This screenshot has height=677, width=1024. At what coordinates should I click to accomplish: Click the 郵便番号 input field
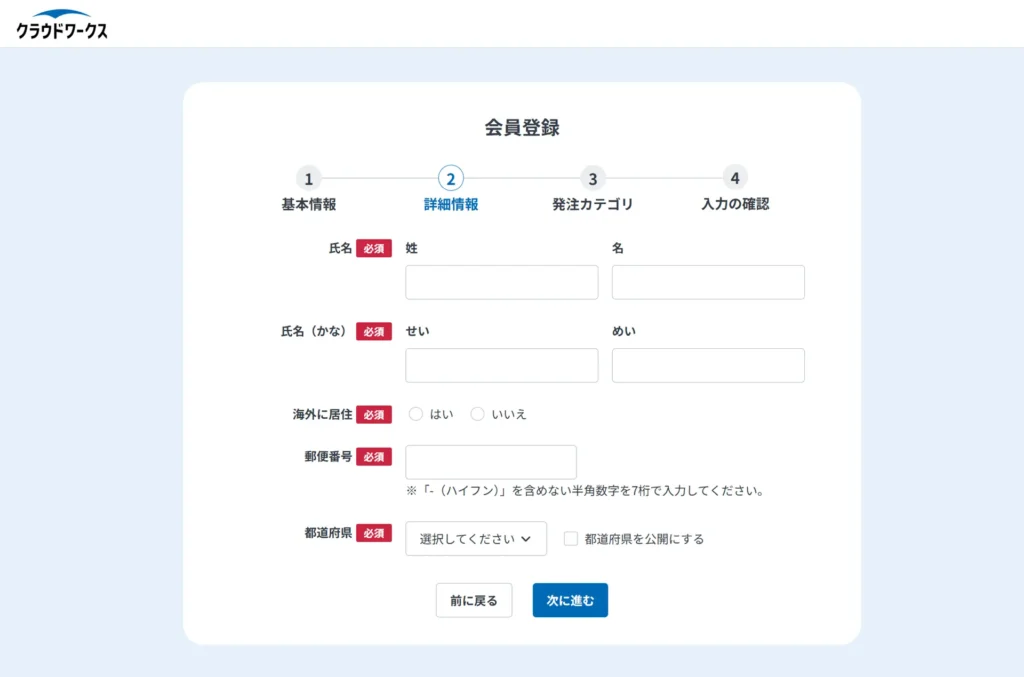(x=490, y=461)
